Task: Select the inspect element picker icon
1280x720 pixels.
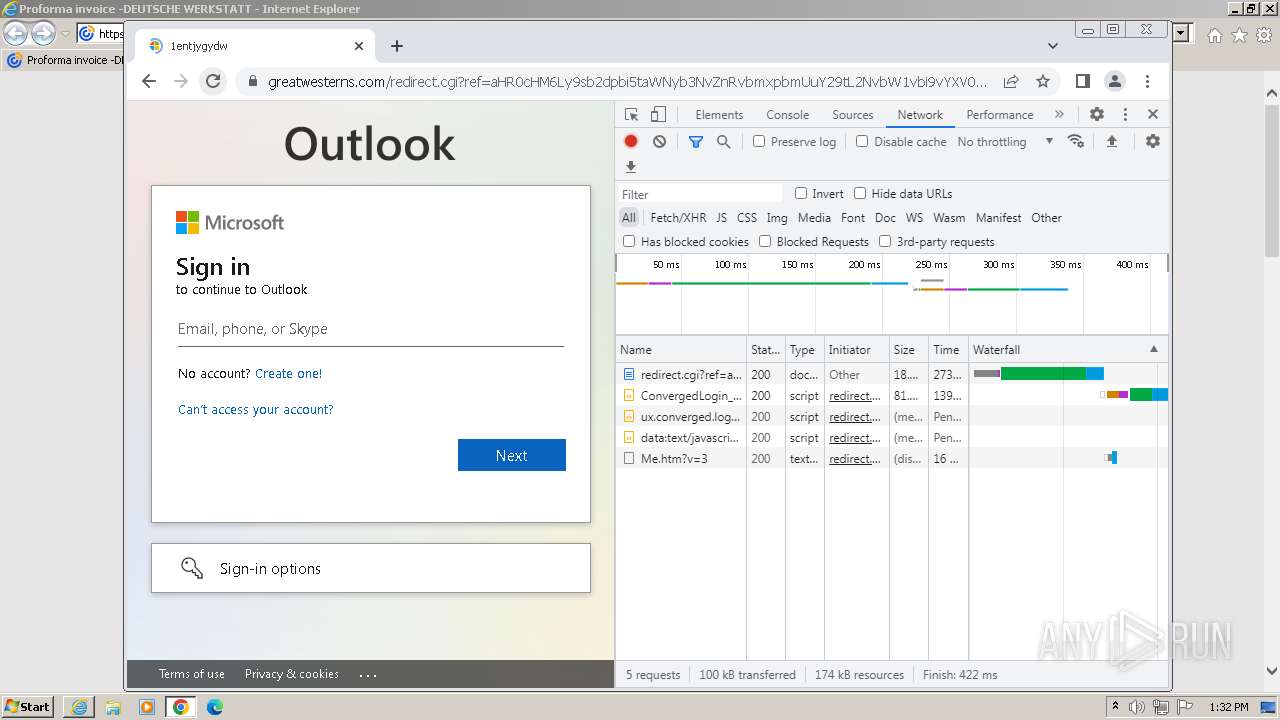Action: tap(631, 114)
